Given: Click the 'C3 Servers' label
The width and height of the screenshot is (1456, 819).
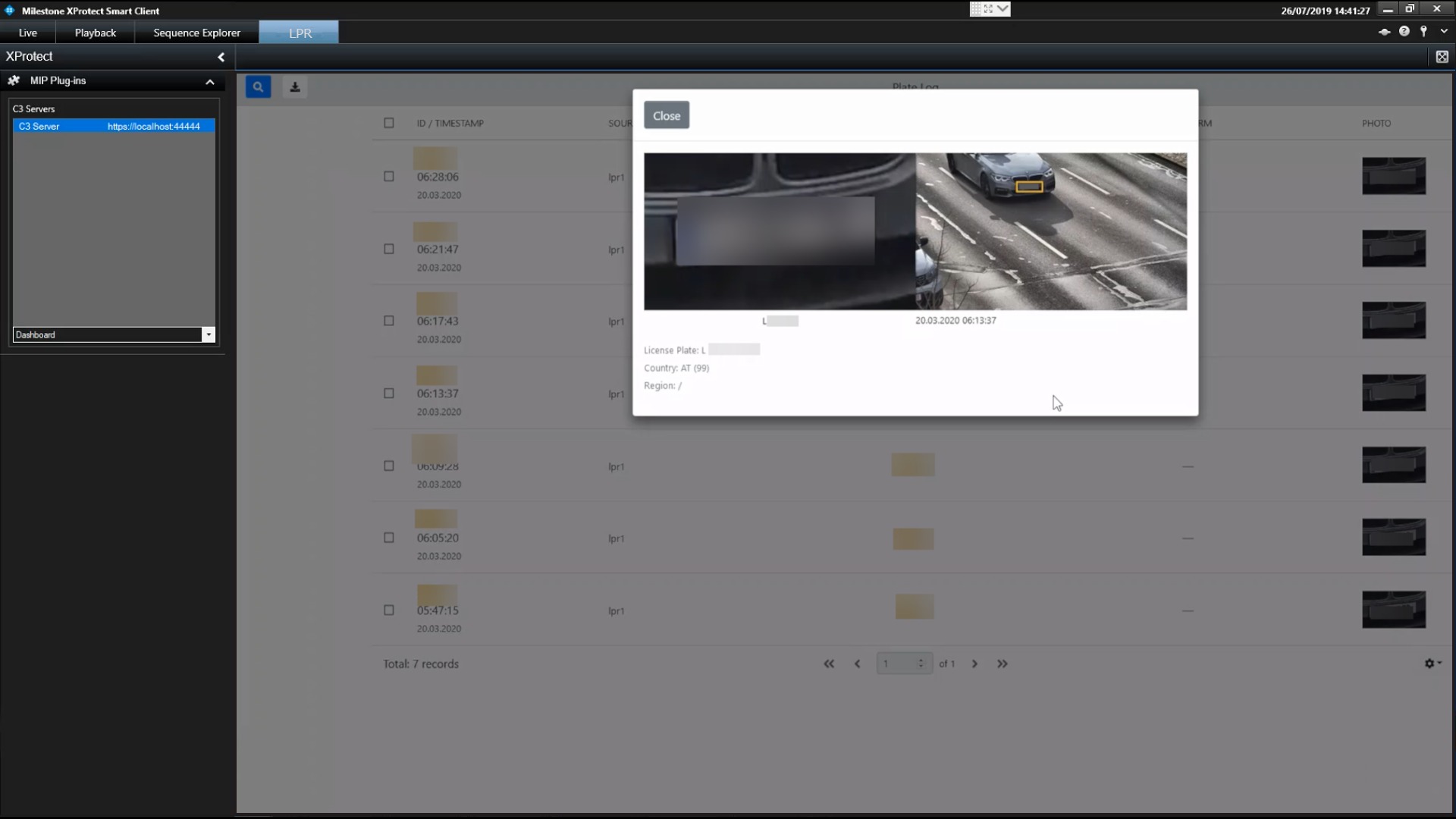Looking at the screenshot, I should coord(33,109).
